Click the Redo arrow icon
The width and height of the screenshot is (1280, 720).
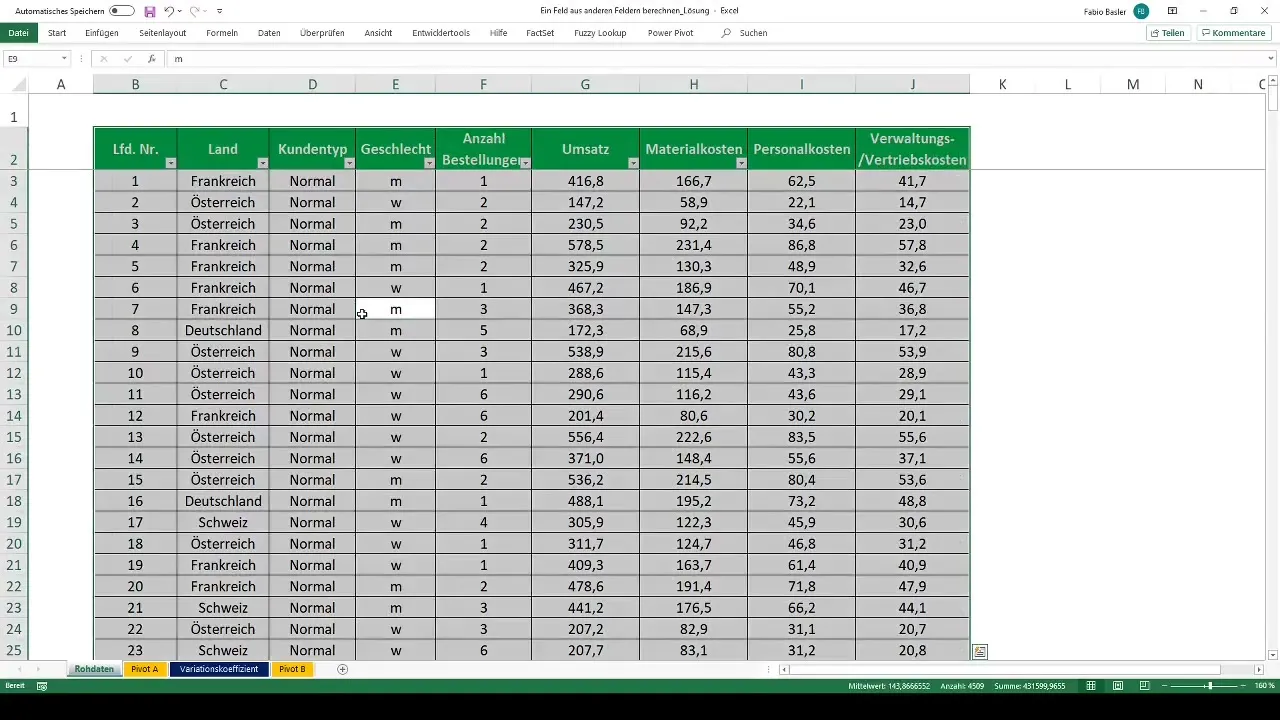pos(195,11)
